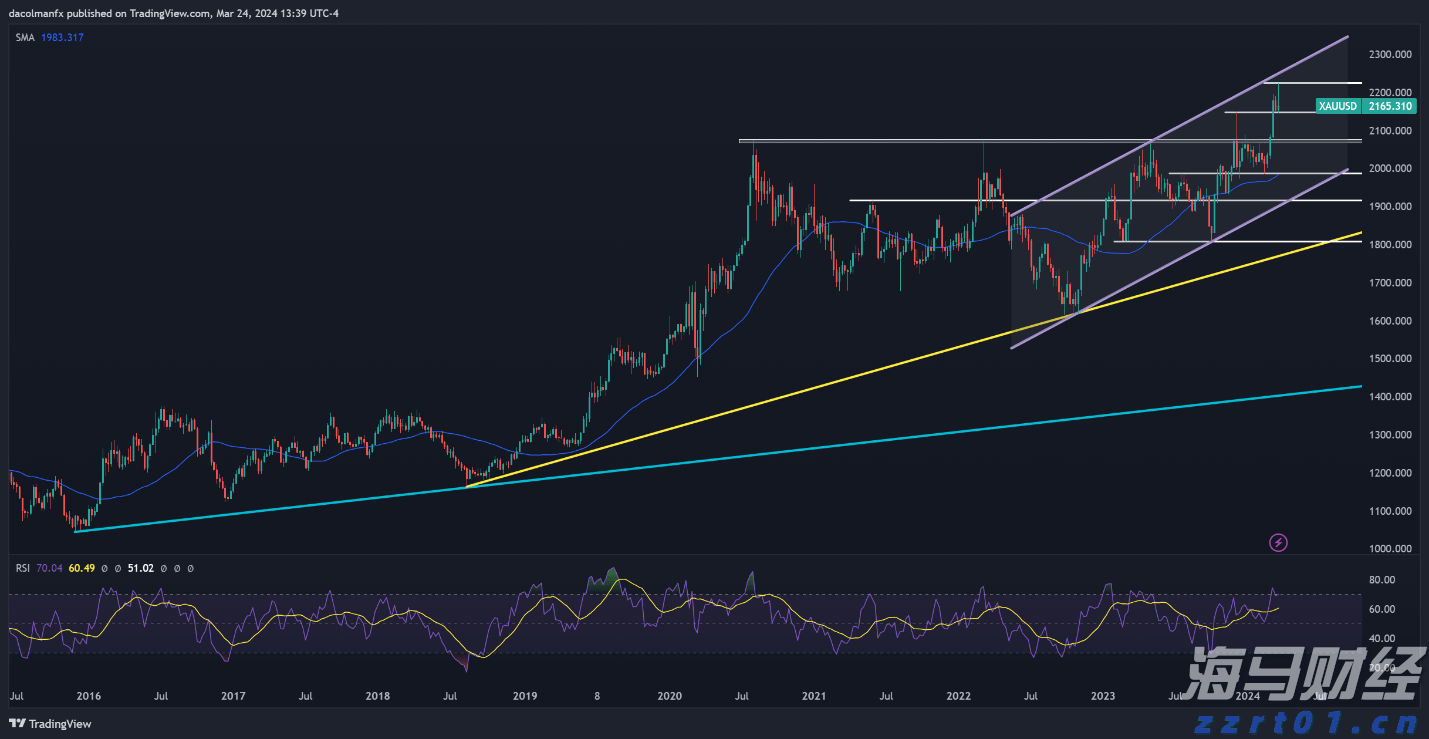Click the 80.00 RSI scale label
Viewport: 1429px width, 739px height.
(x=1382, y=580)
